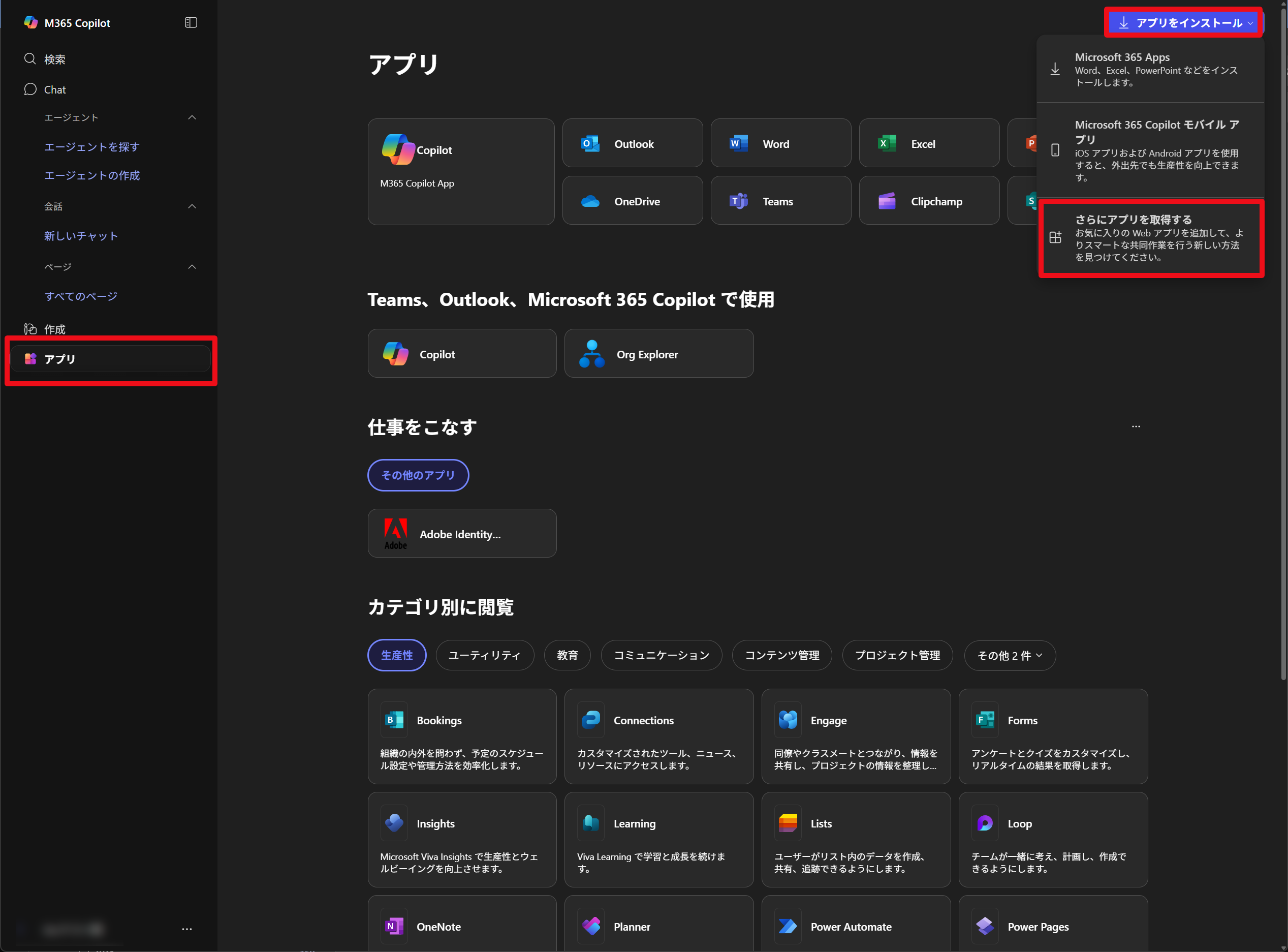
Task: Click the page vertical scrollbar
Action: 1283,346
